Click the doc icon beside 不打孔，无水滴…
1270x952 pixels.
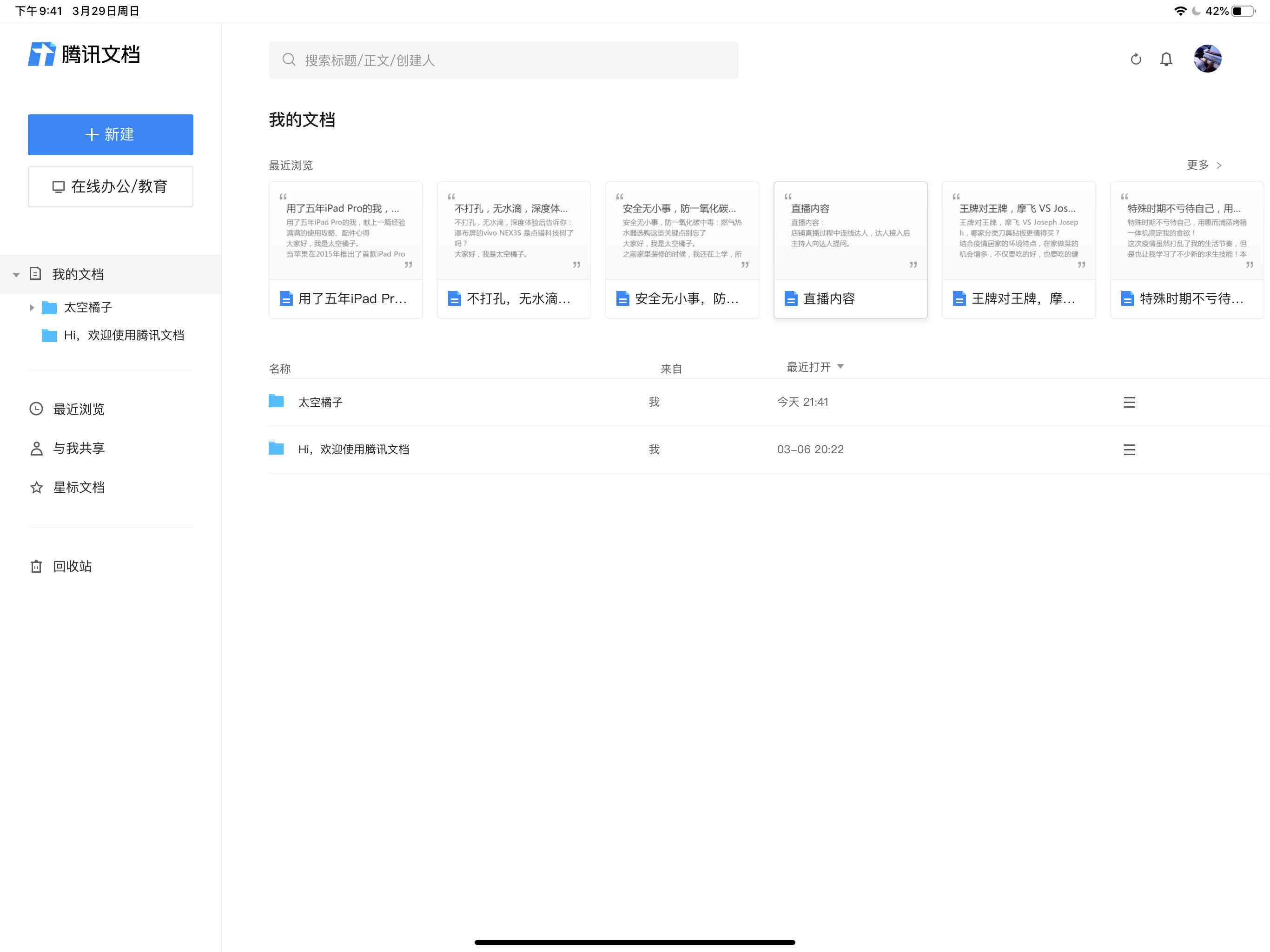tap(454, 298)
